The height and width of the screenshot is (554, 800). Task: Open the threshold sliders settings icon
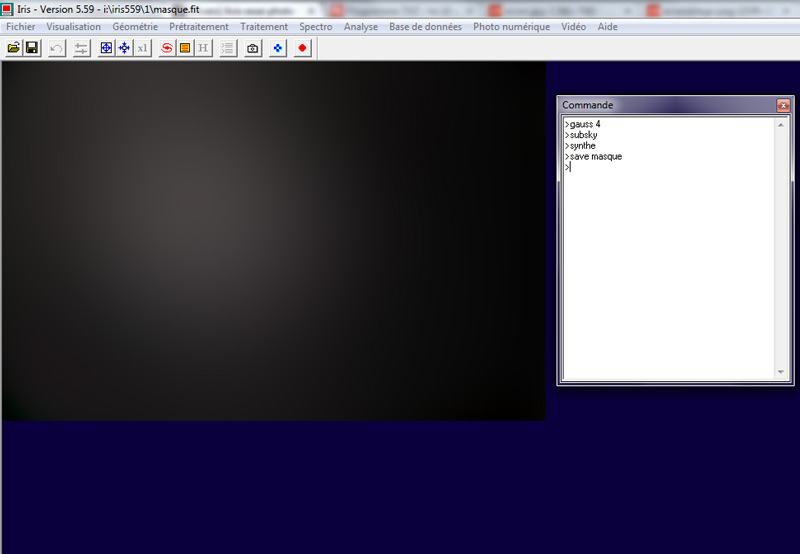tap(81, 48)
